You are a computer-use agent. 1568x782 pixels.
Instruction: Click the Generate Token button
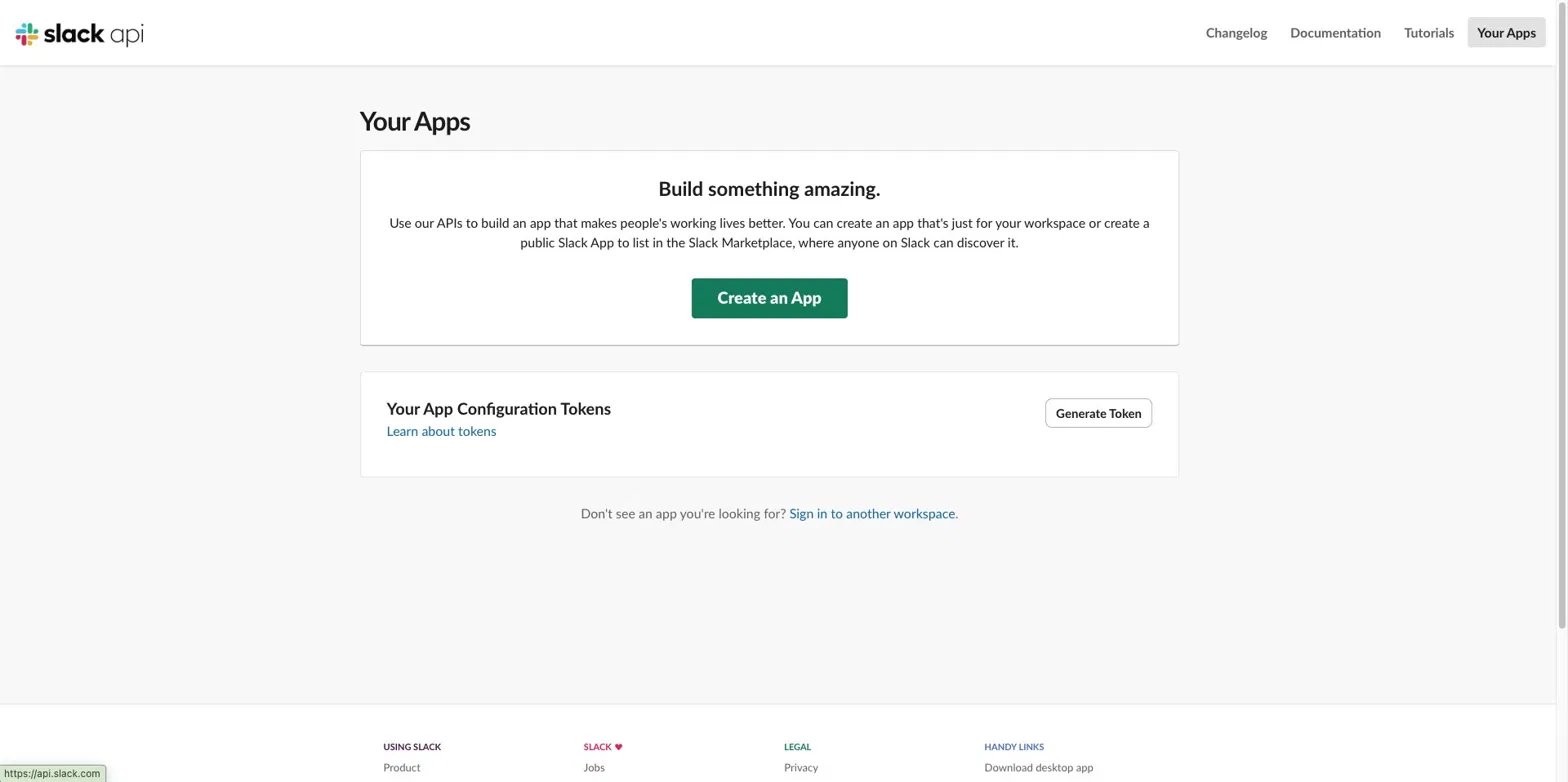click(1098, 413)
